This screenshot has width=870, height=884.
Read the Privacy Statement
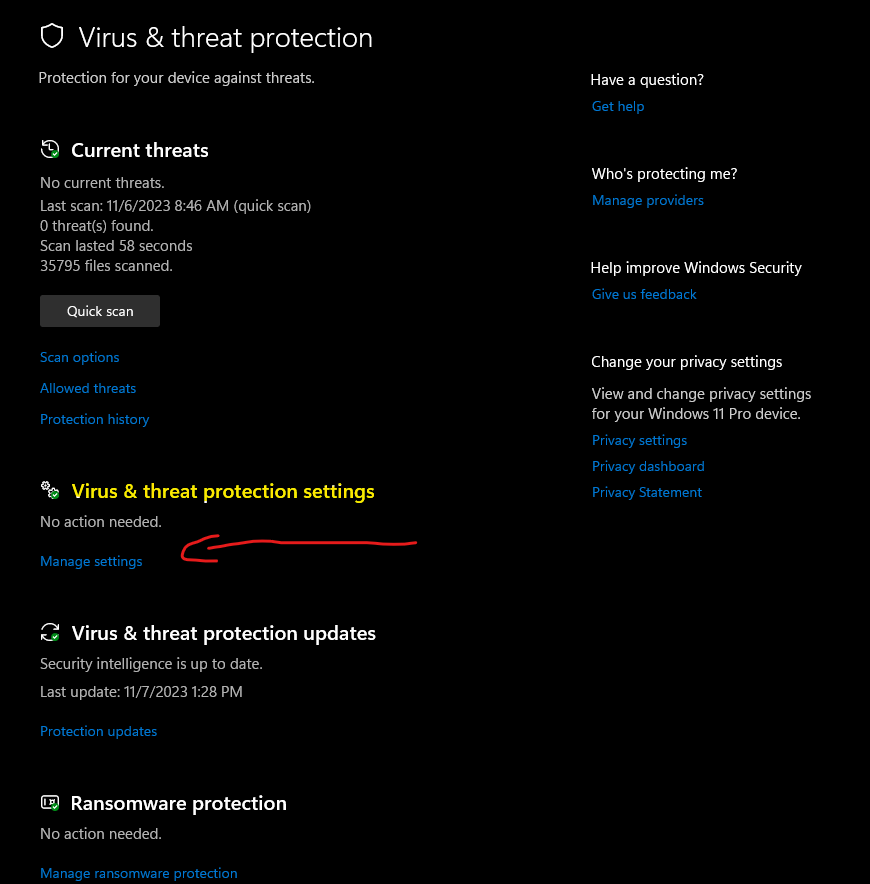click(647, 492)
